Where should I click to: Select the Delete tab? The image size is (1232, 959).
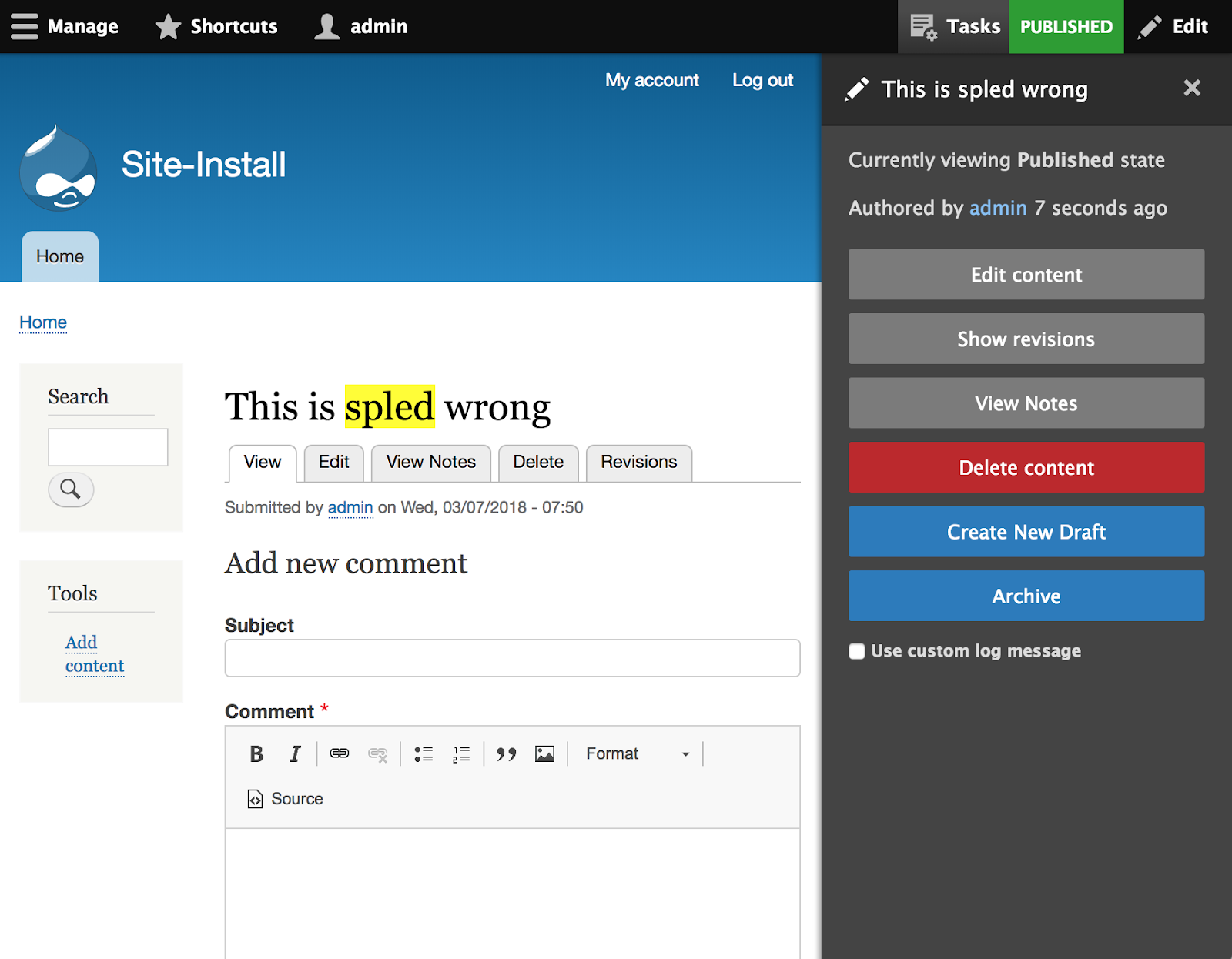tap(538, 462)
